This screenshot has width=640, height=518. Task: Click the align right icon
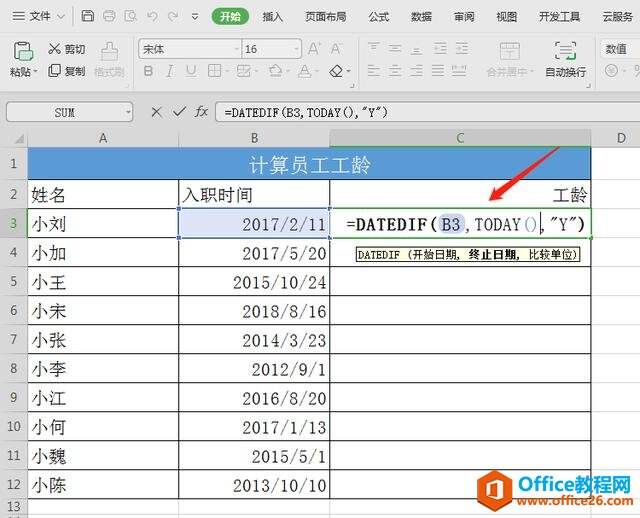click(416, 71)
